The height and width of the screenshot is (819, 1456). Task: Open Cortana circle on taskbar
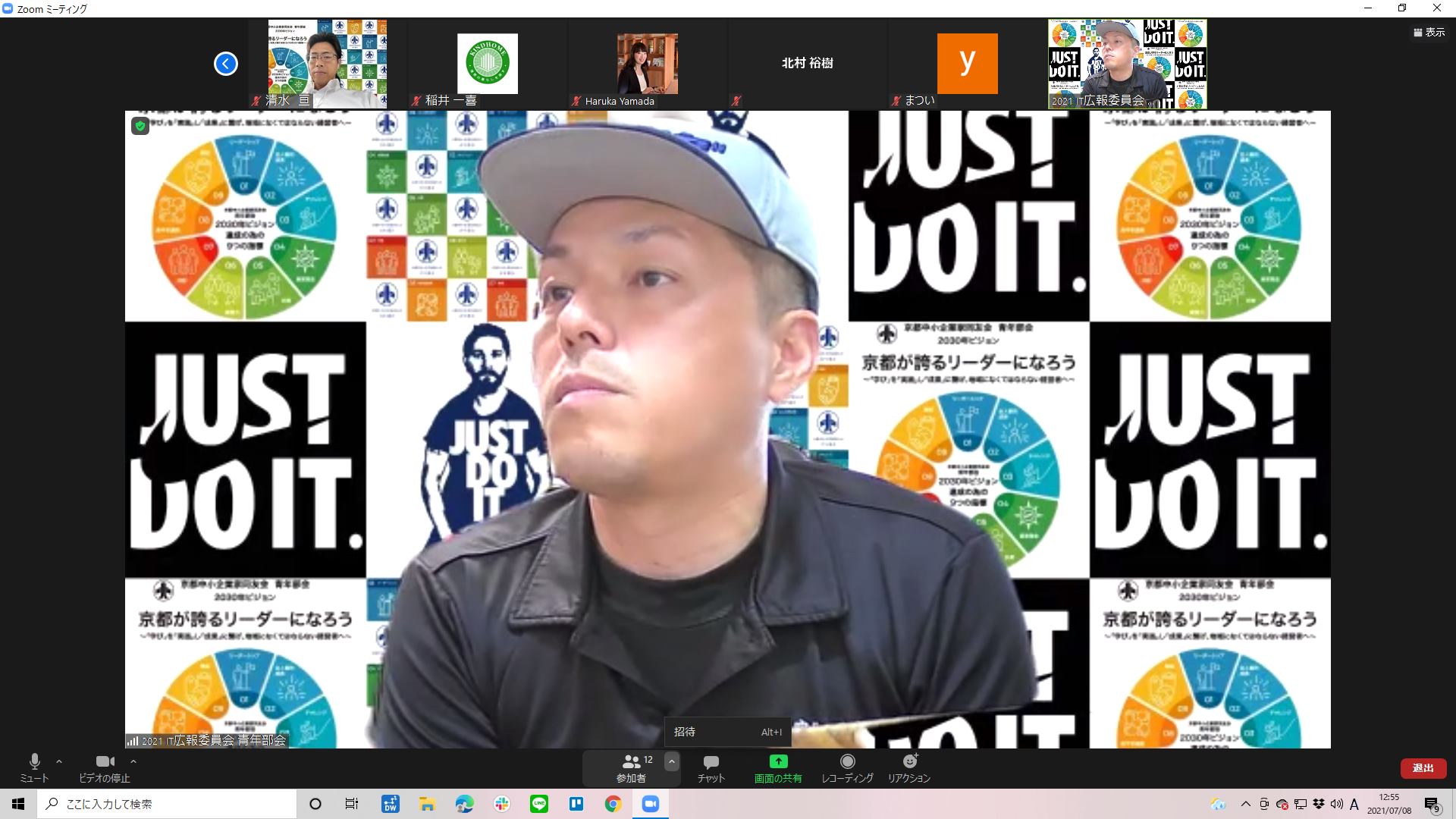315,804
